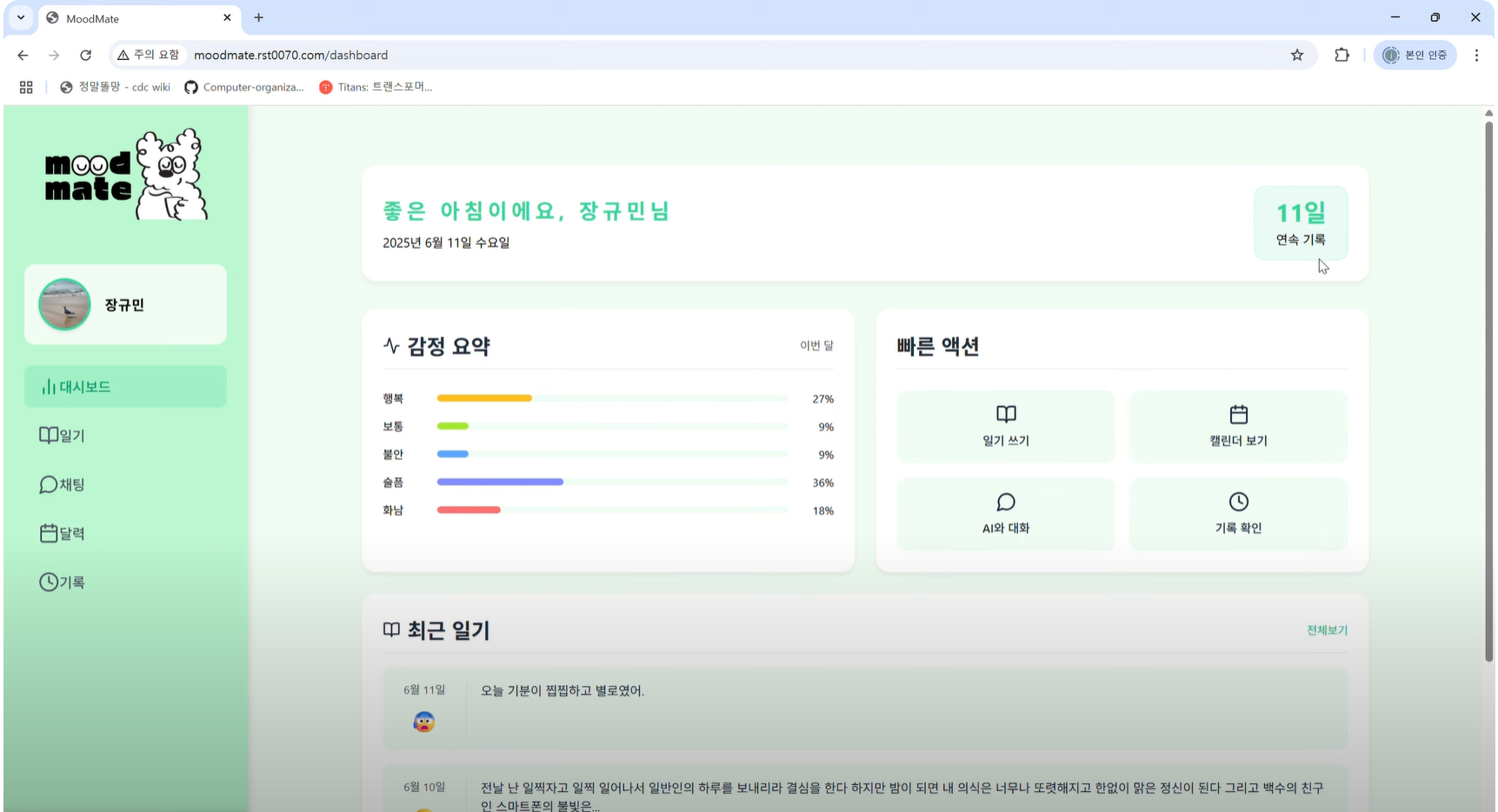Open the 6월 11일 diary entry
The width and height of the screenshot is (1498, 812).
click(864, 708)
